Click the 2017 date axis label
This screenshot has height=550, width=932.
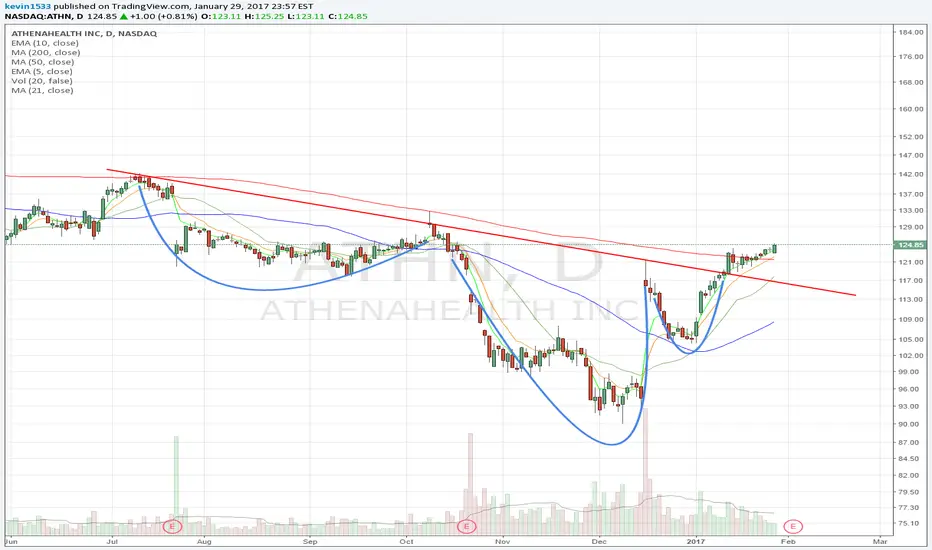click(695, 542)
